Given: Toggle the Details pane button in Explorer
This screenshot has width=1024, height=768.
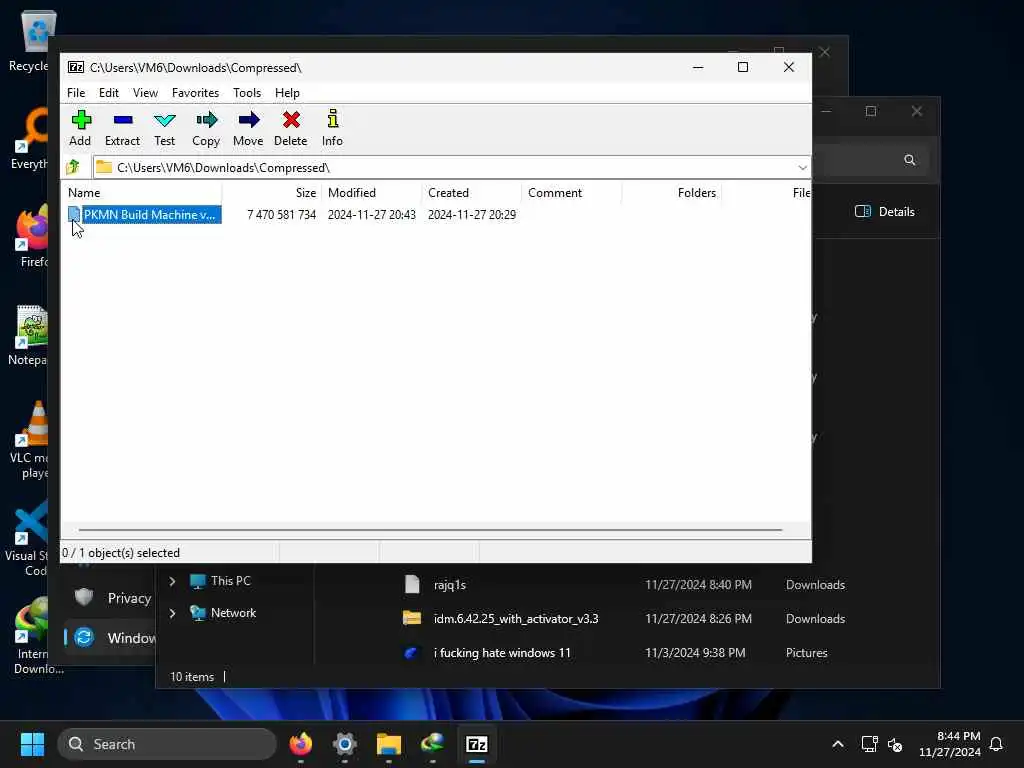Looking at the screenshot, I should point(885,212).
